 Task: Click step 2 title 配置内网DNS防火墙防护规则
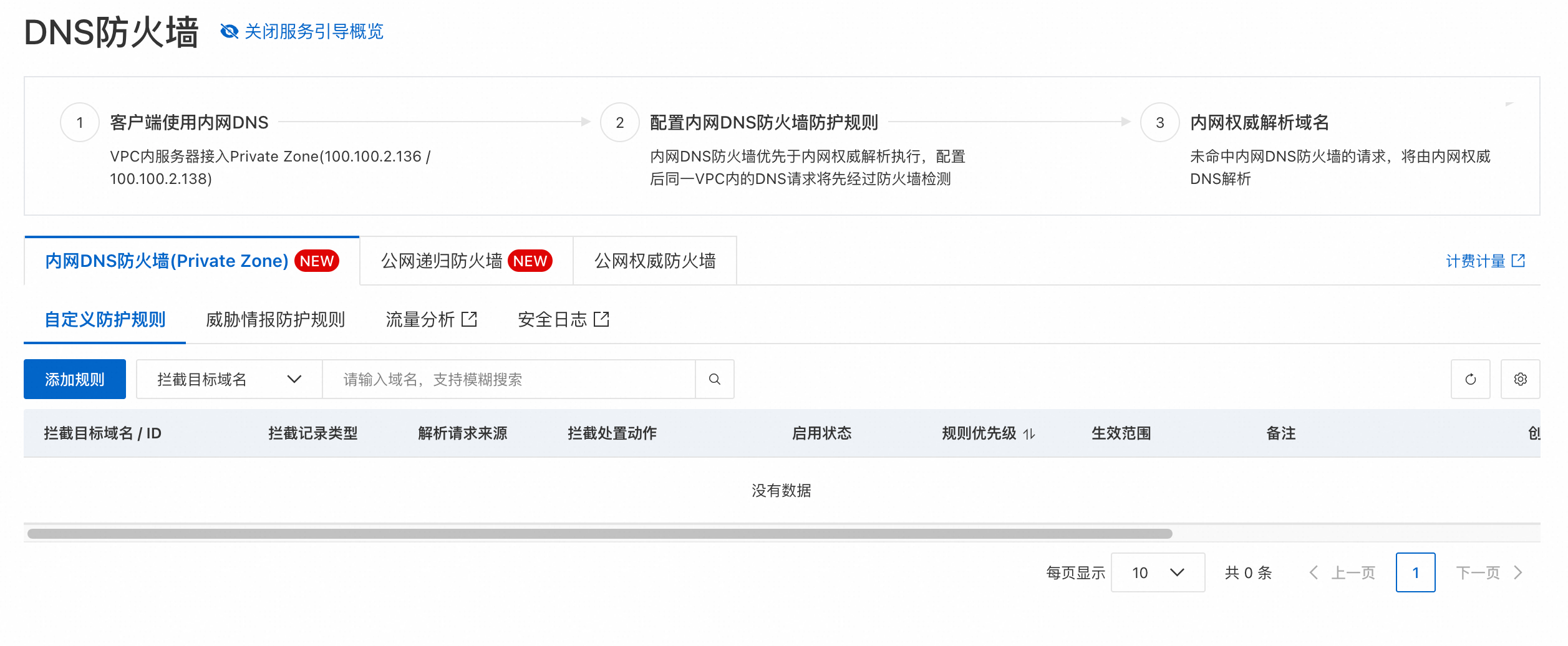click(764, 122)
